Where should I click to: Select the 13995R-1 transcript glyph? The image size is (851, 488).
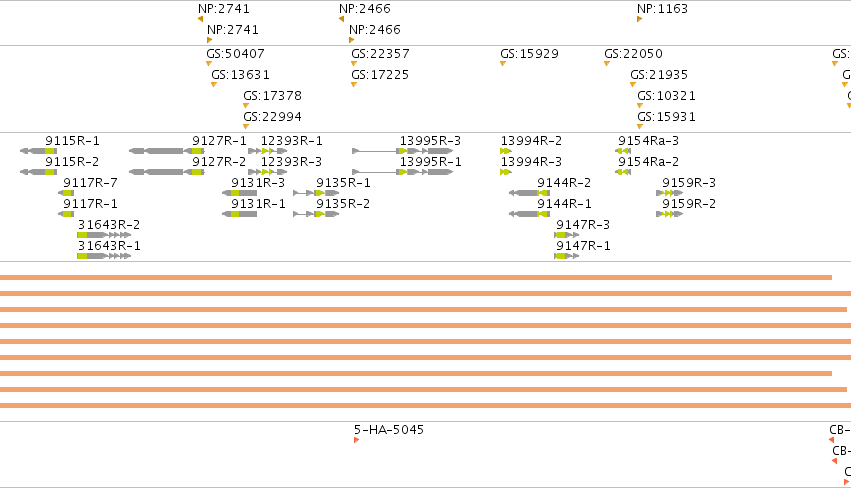coord(403,172)
